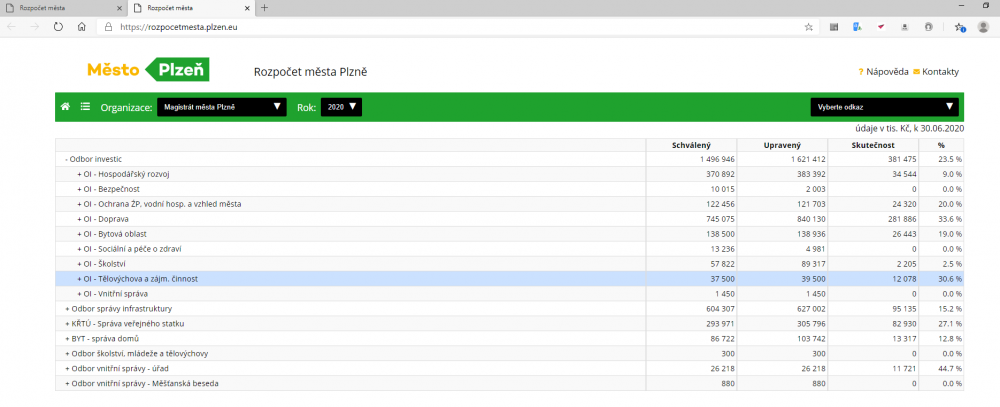The height and width of the screenshot is (407, 1000).
Task: Click the Město Plzeň logo
Action: click(x=147, y=70)
